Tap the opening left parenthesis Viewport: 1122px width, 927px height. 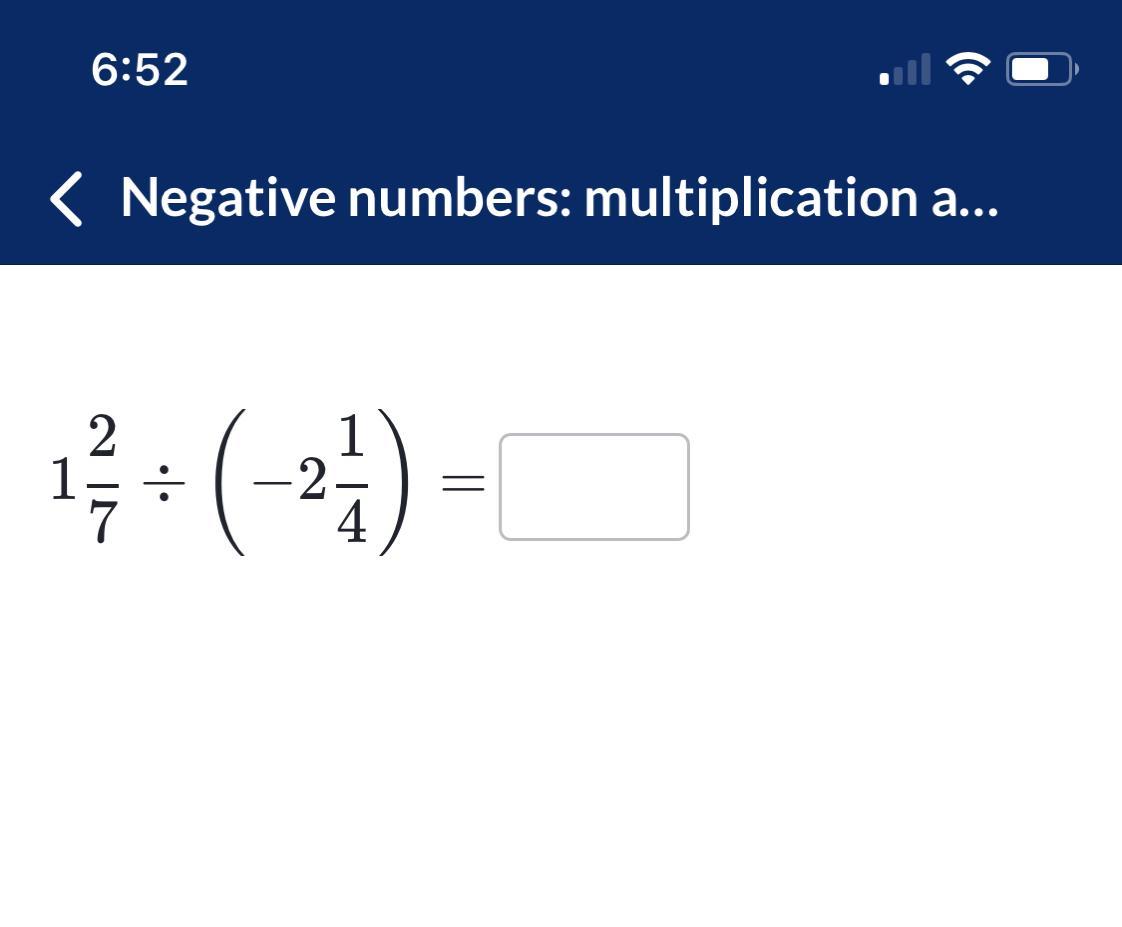[230, 481]
